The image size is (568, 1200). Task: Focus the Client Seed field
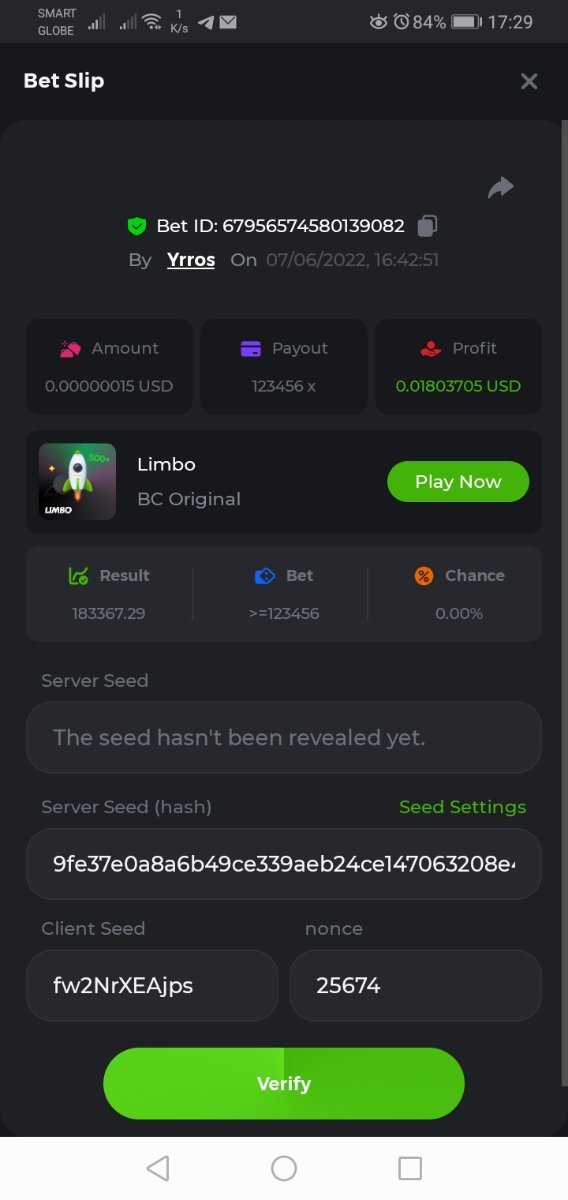click(152, 986)
